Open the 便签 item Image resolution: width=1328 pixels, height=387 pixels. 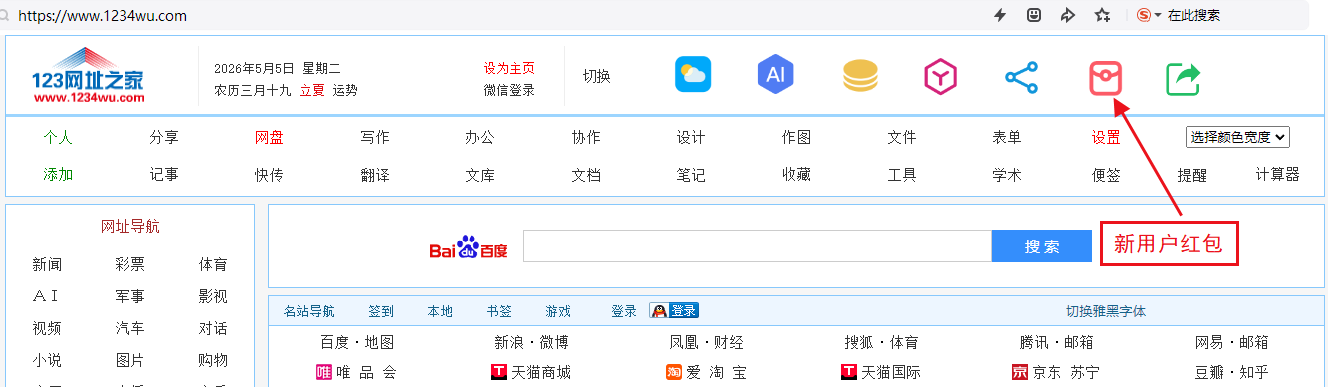click(1106, 175)
